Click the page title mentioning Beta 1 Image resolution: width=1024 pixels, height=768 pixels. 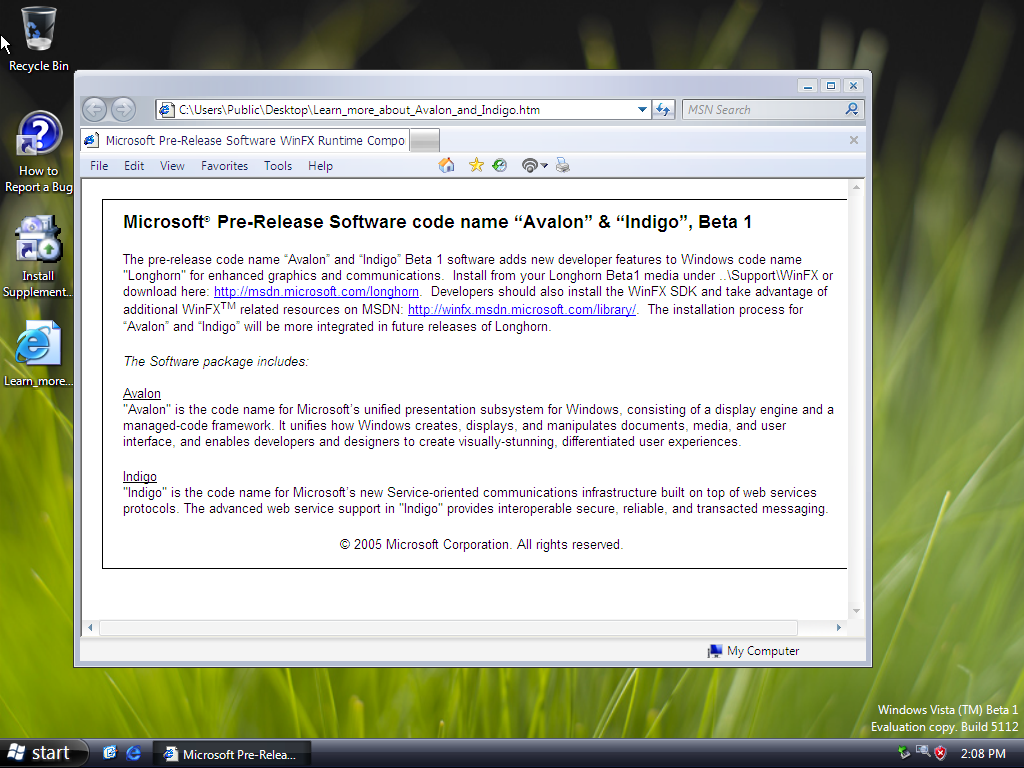438,222
